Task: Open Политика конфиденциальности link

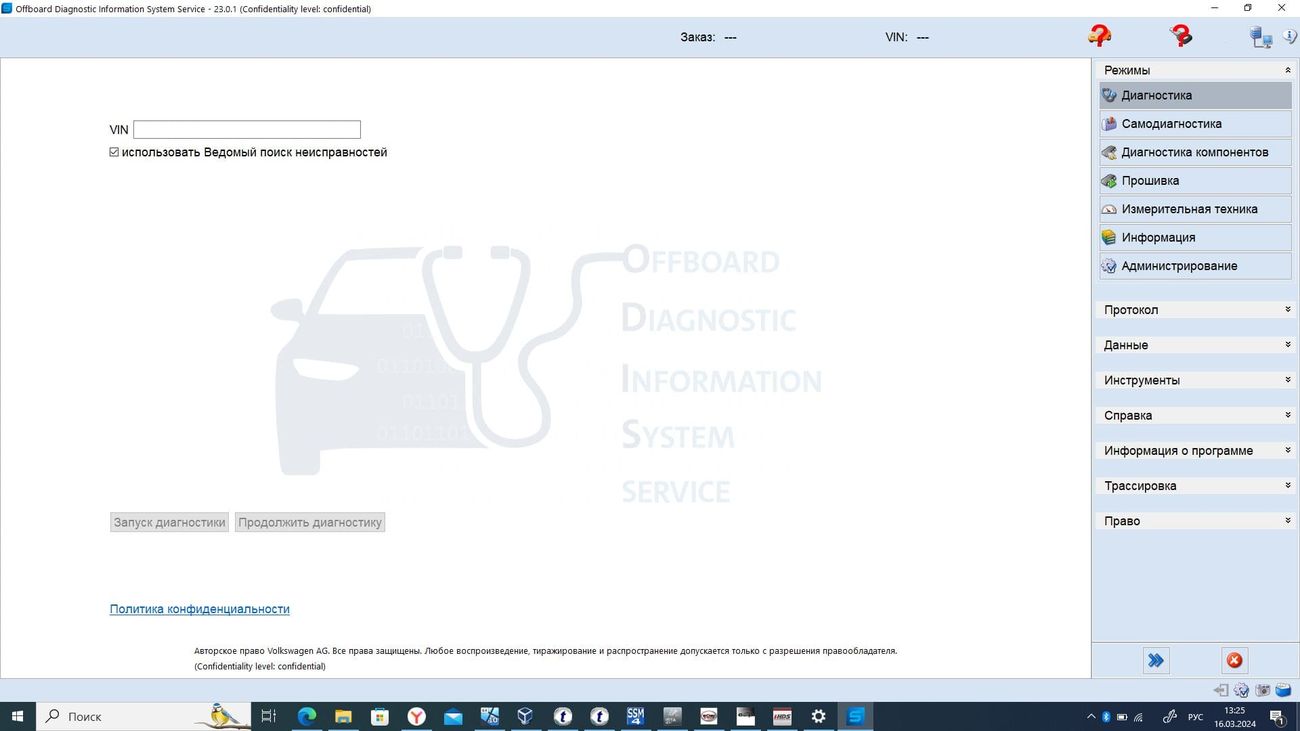Action: [200, 609]
